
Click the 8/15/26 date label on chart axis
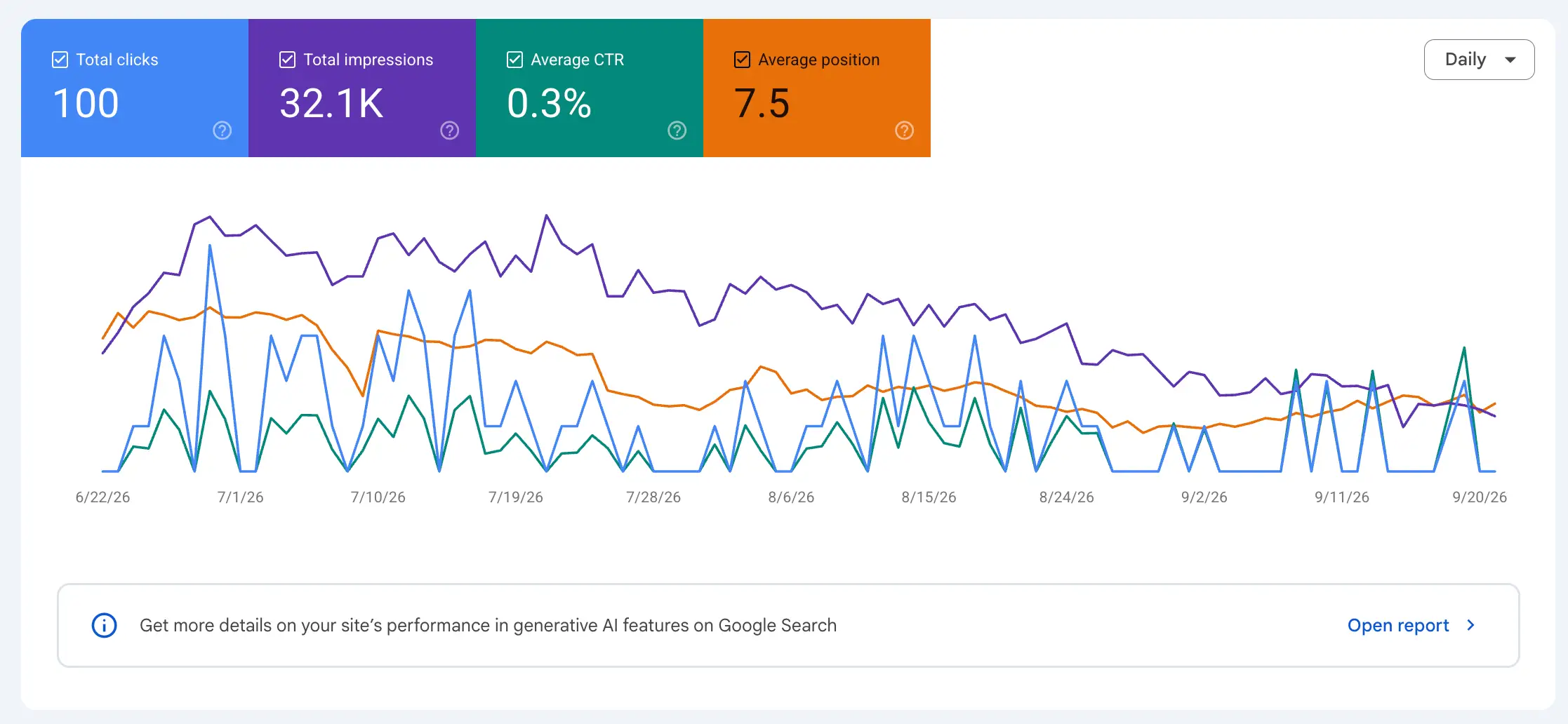[929, 497]
